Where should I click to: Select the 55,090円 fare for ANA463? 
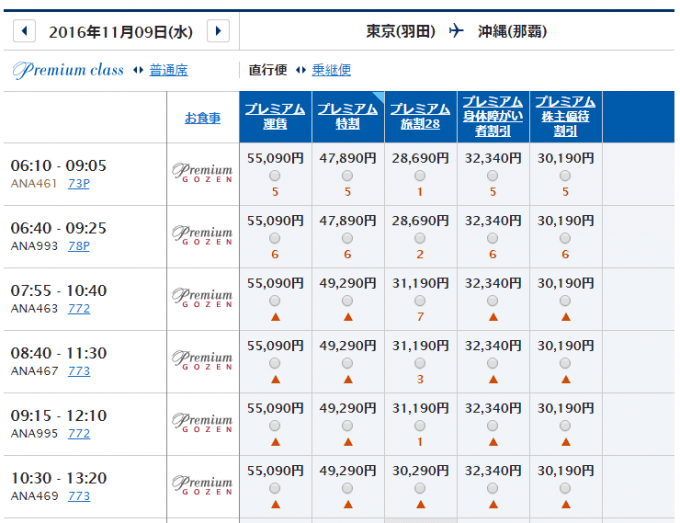pos(275,301)
